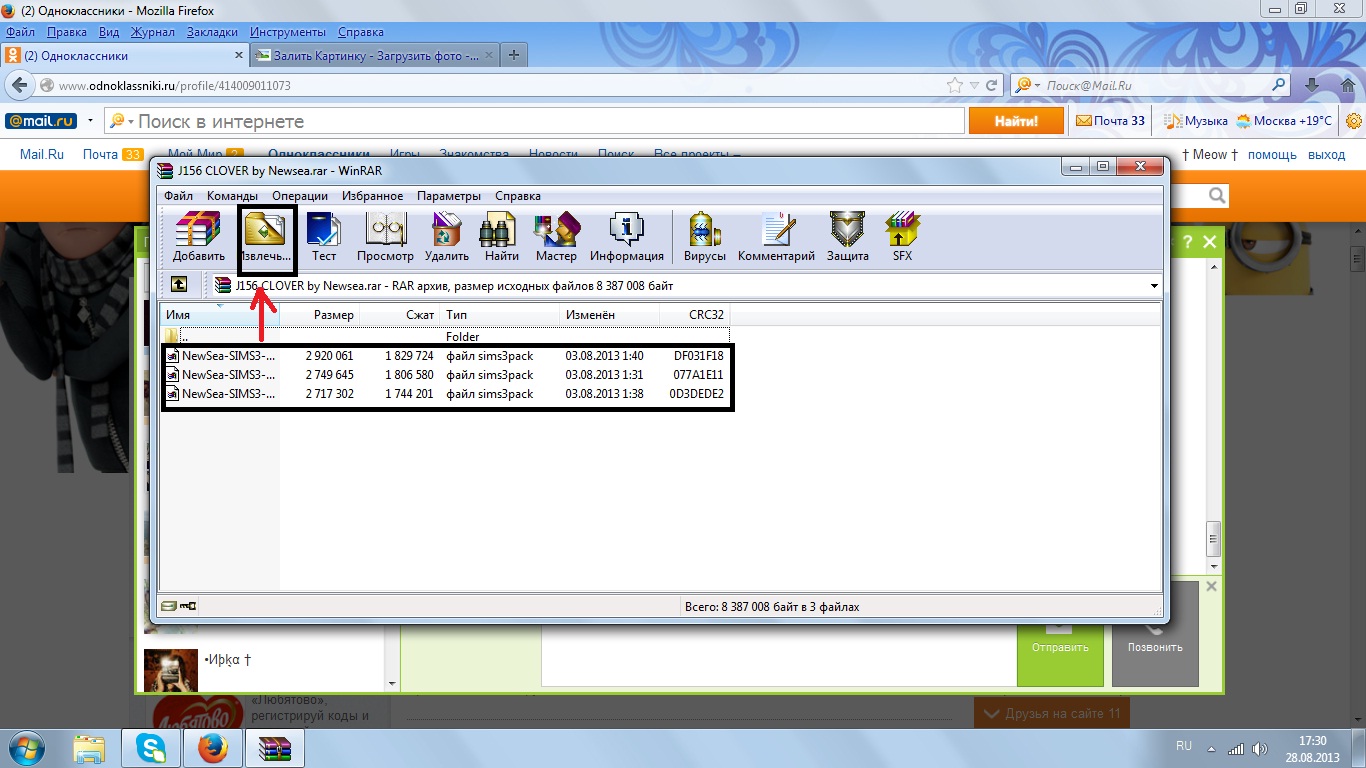
Task: Open Почта 33 in the Mail.ru toolbar
Action: (x=1110, y=121)
